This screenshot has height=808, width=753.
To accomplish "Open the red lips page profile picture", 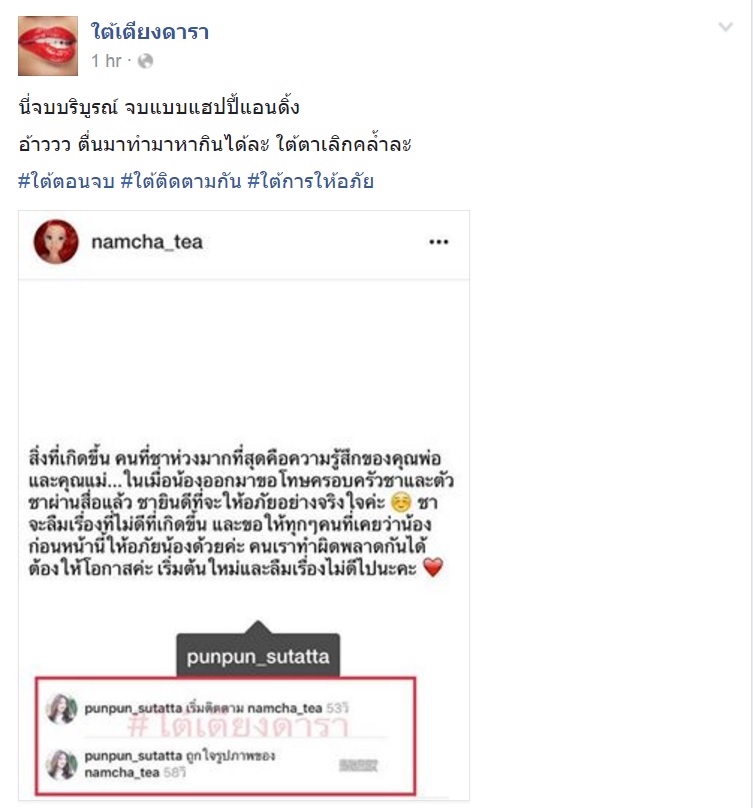I will tap(48, 46).
